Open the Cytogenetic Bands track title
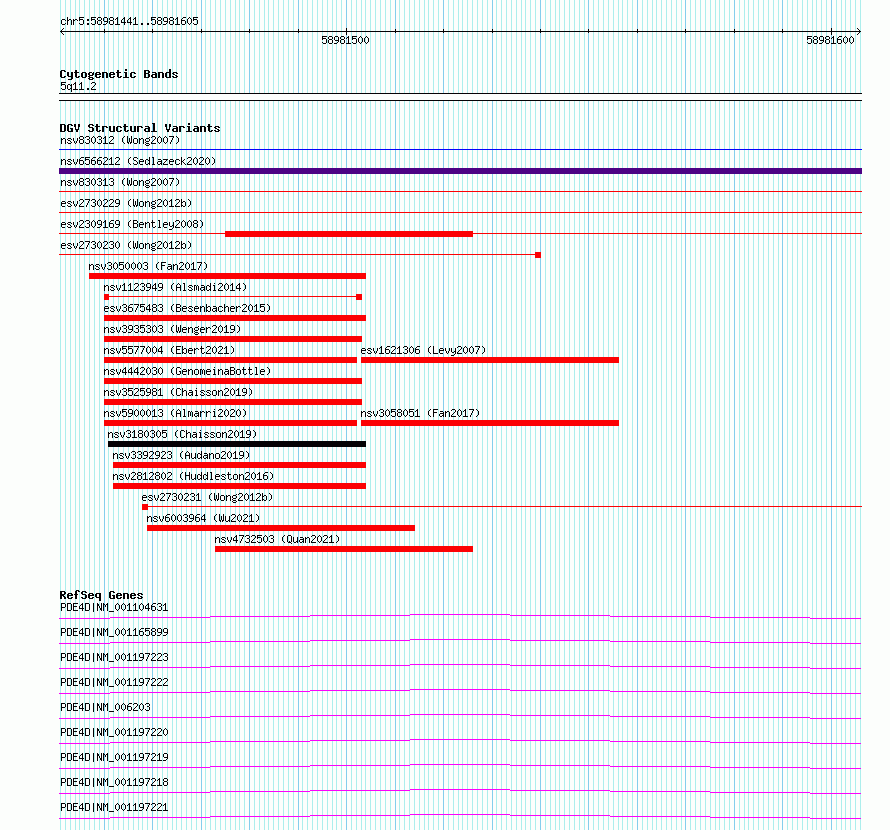Viewport: 890px width, 830px height. 119,74
